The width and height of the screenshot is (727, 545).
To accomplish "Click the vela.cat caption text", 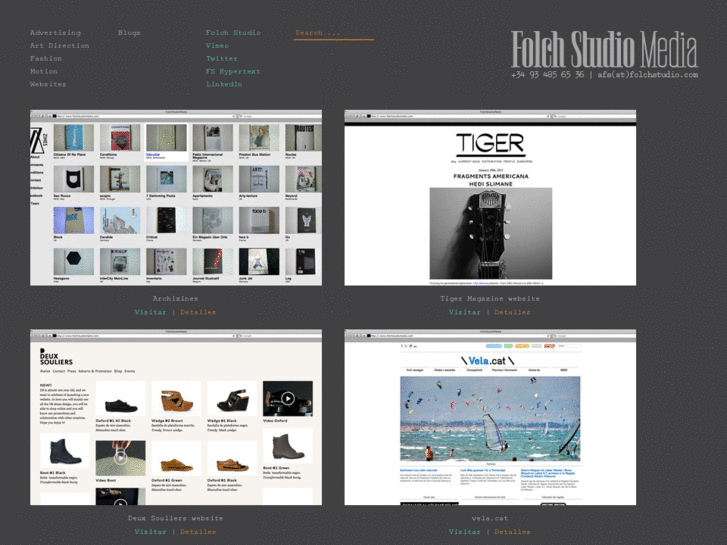I will (490, 518).
